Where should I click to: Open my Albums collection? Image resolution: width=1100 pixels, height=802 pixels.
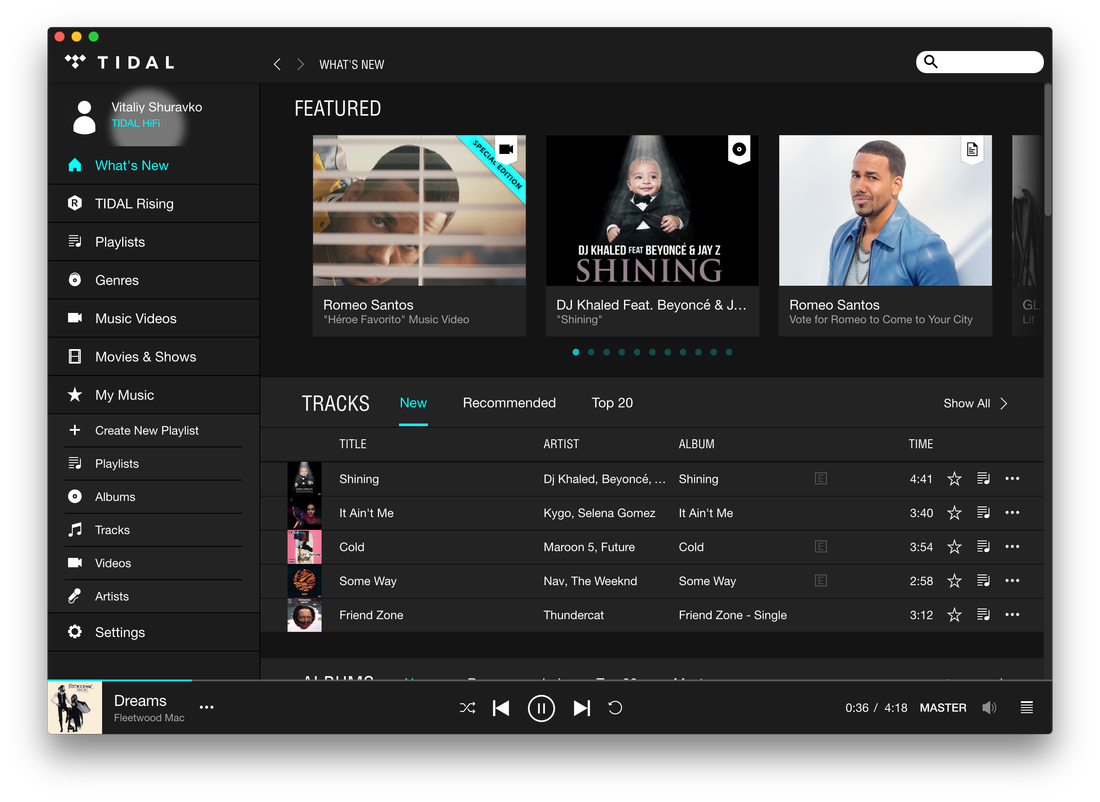pyautogui.click(x=154, y=497)
